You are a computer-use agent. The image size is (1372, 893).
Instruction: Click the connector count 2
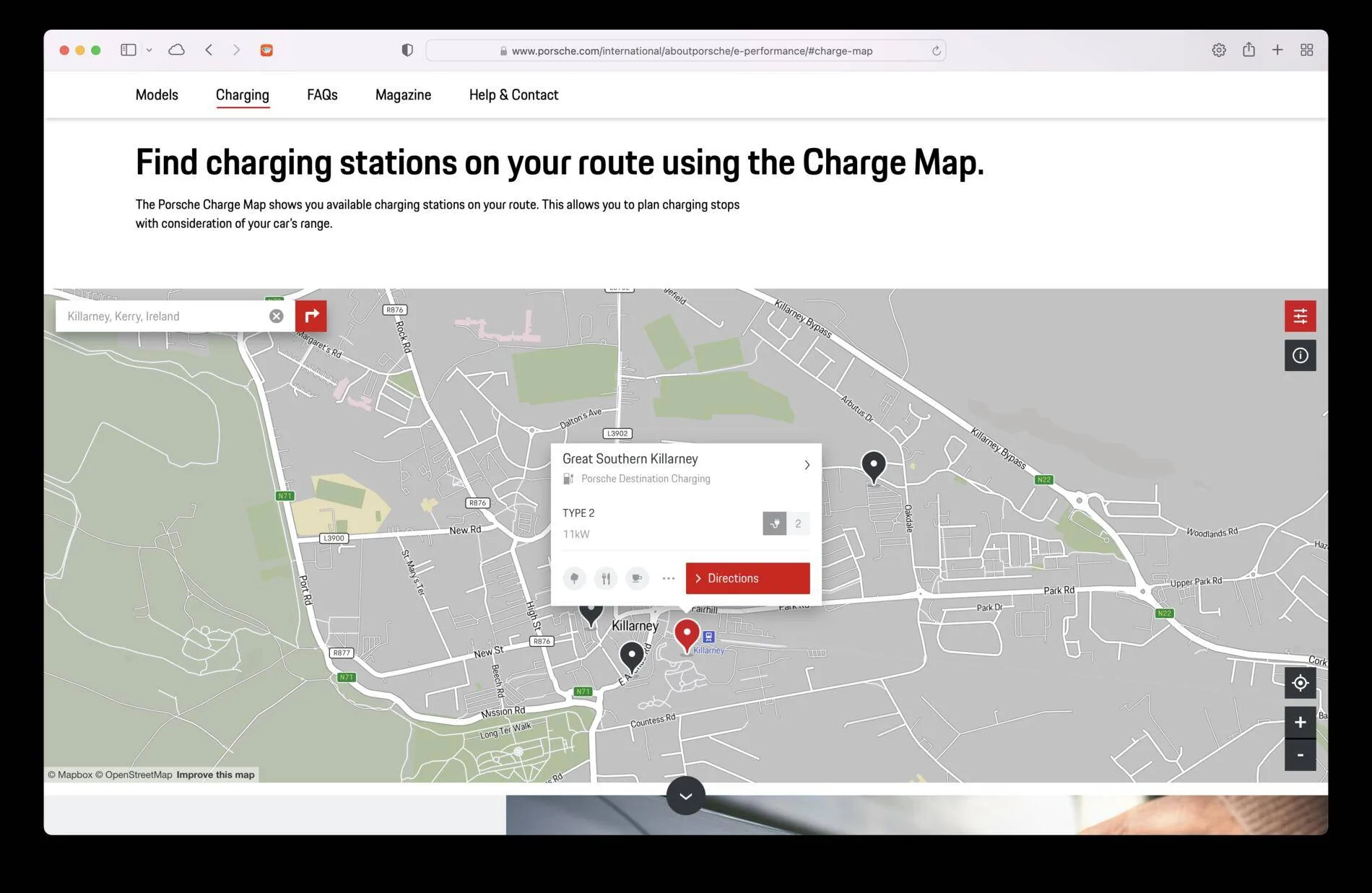[798, 523]
